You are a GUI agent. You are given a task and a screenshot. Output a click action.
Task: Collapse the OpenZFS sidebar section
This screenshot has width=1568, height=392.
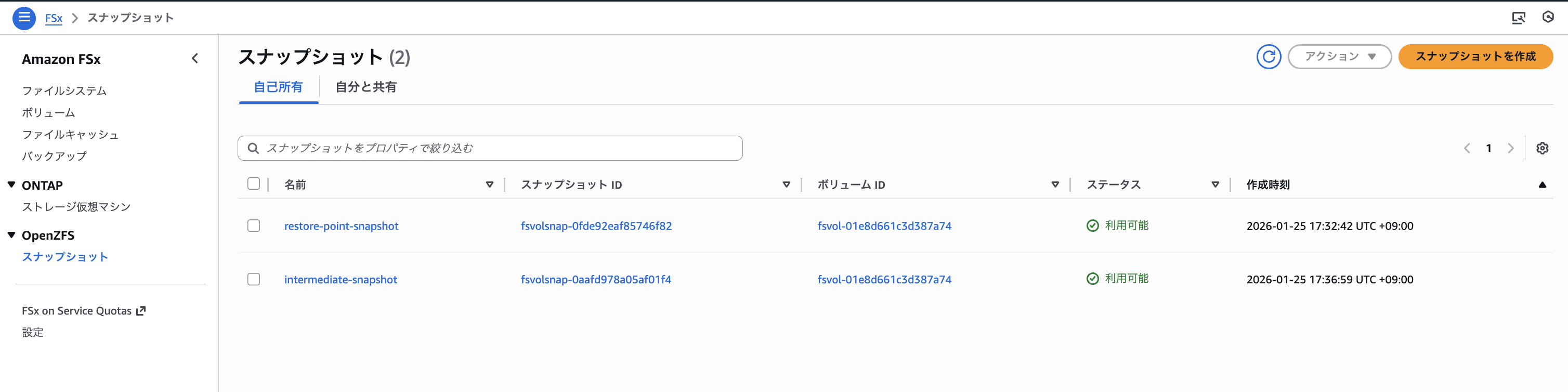(x=11, y=235)
